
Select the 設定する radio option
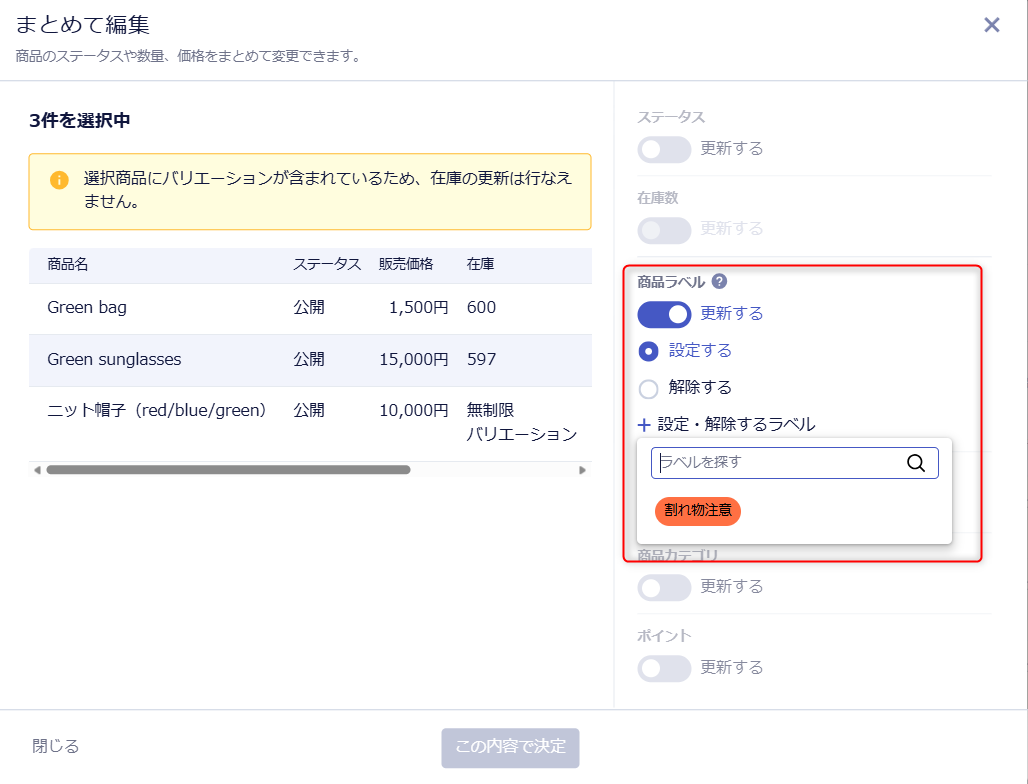coord(648,351)
